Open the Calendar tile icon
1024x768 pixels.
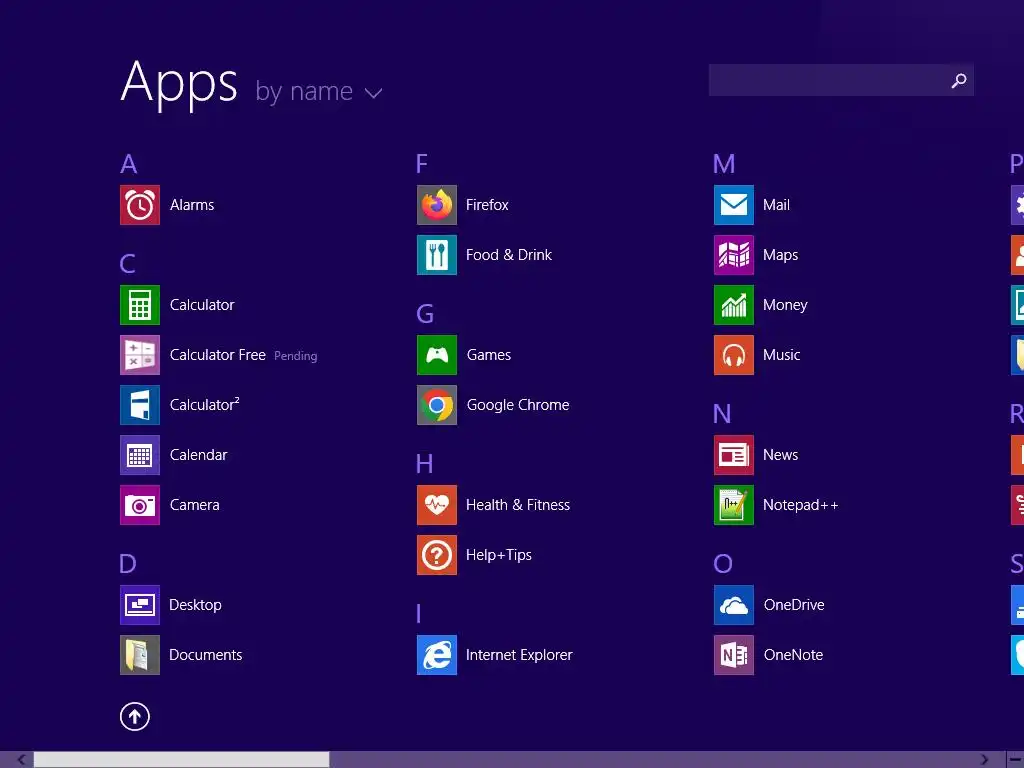140,455
